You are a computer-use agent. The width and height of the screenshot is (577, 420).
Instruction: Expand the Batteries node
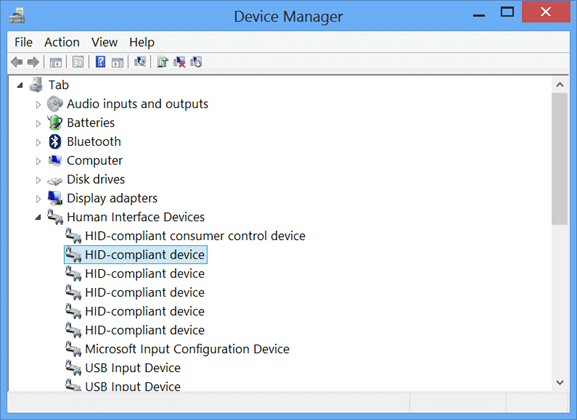(38, 123)
